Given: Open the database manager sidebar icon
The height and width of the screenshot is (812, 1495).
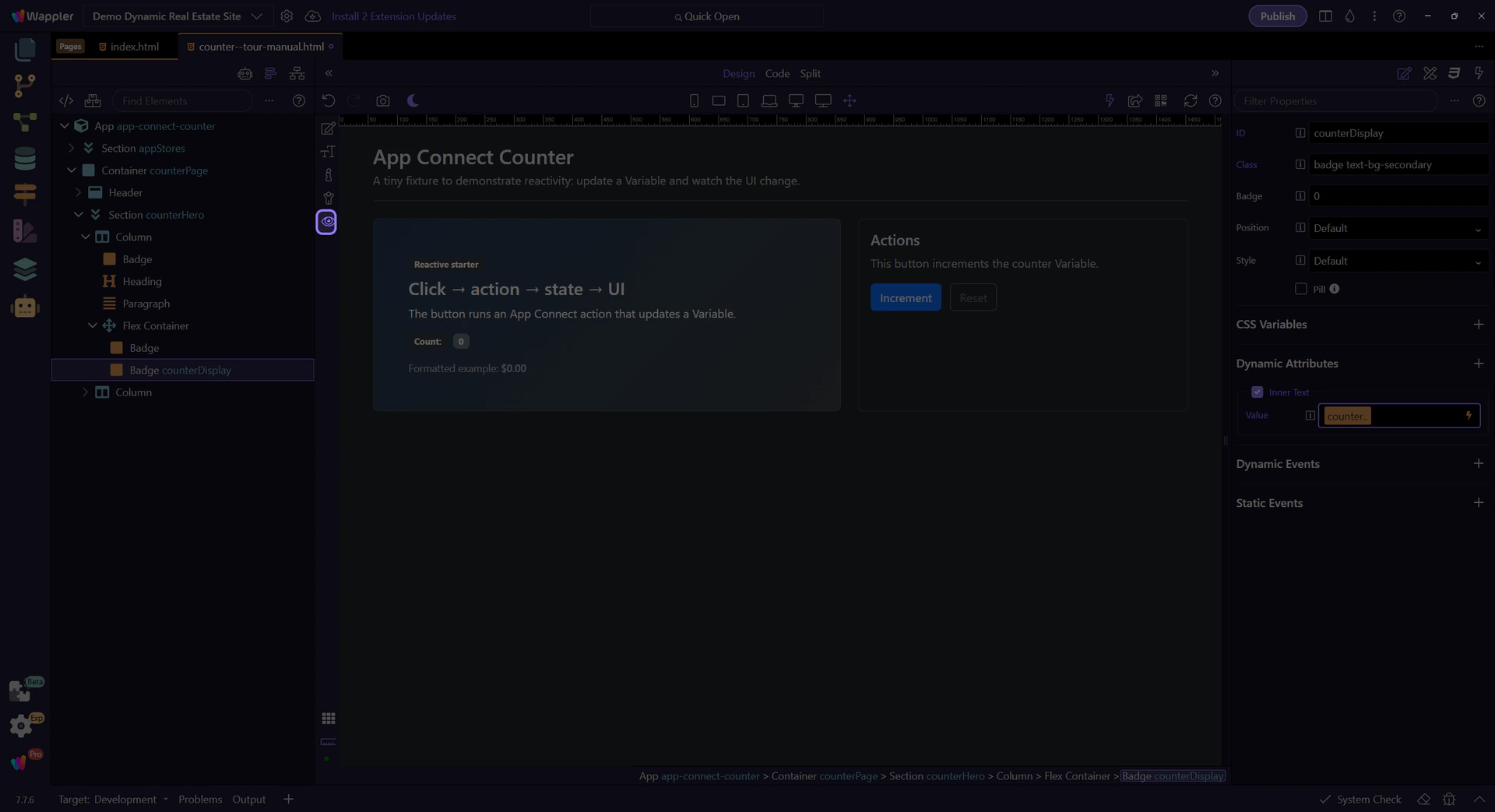Looking at the screenshot, I should click(x=25, y=159).
